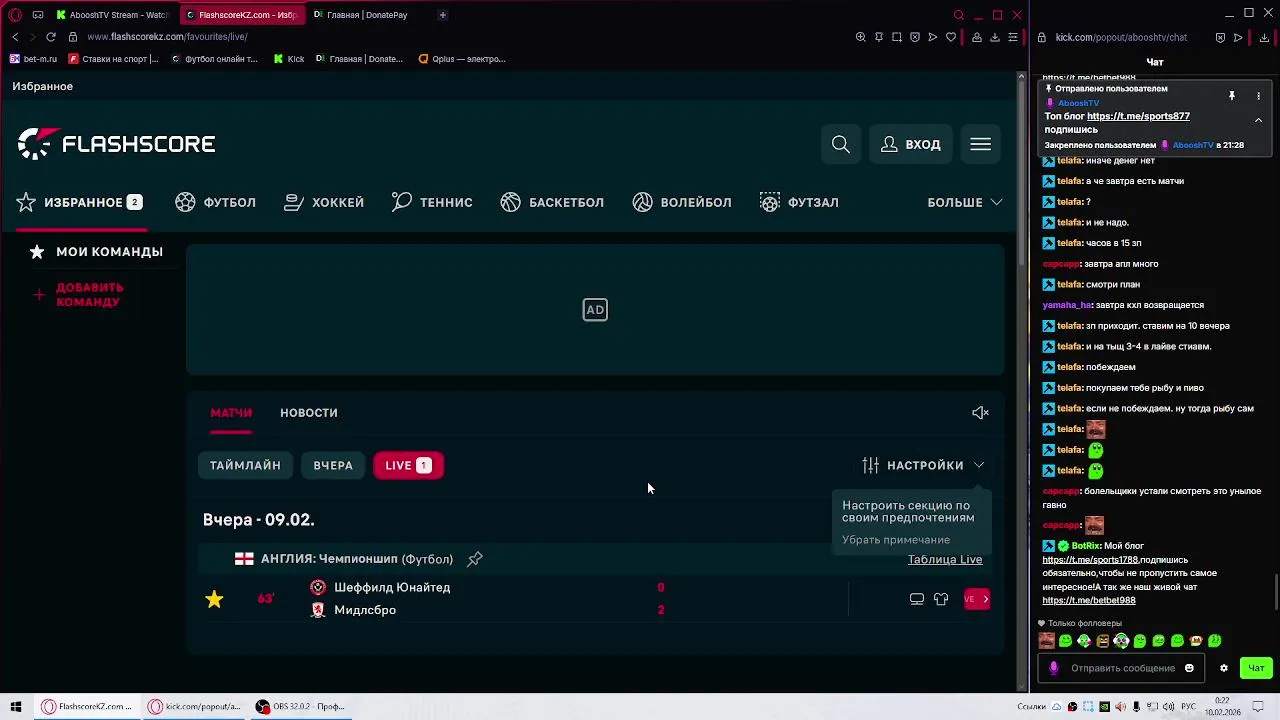Open the Ставки на спорт bookmark

pos(113,59)
